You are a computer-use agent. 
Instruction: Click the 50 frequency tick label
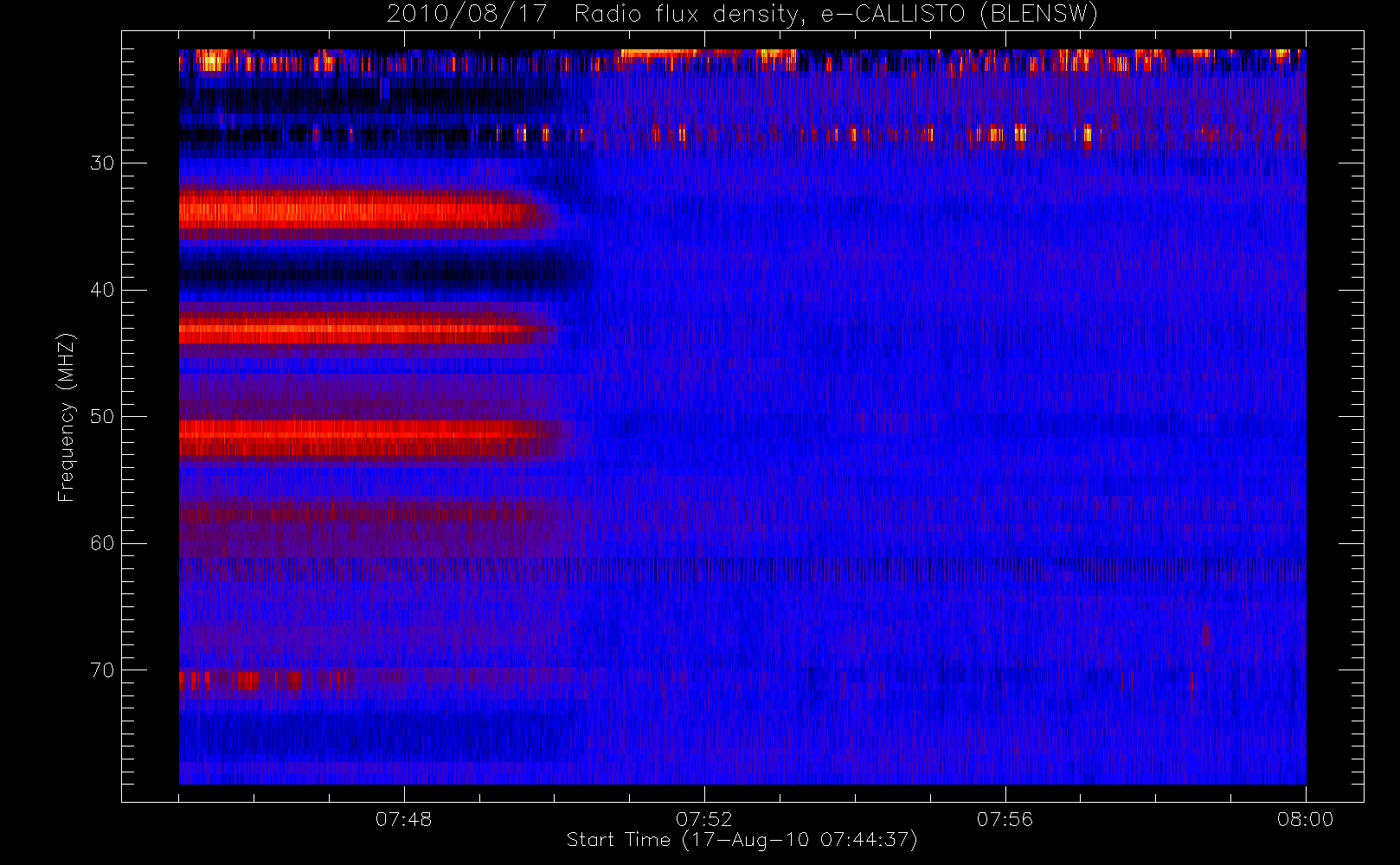102,416
